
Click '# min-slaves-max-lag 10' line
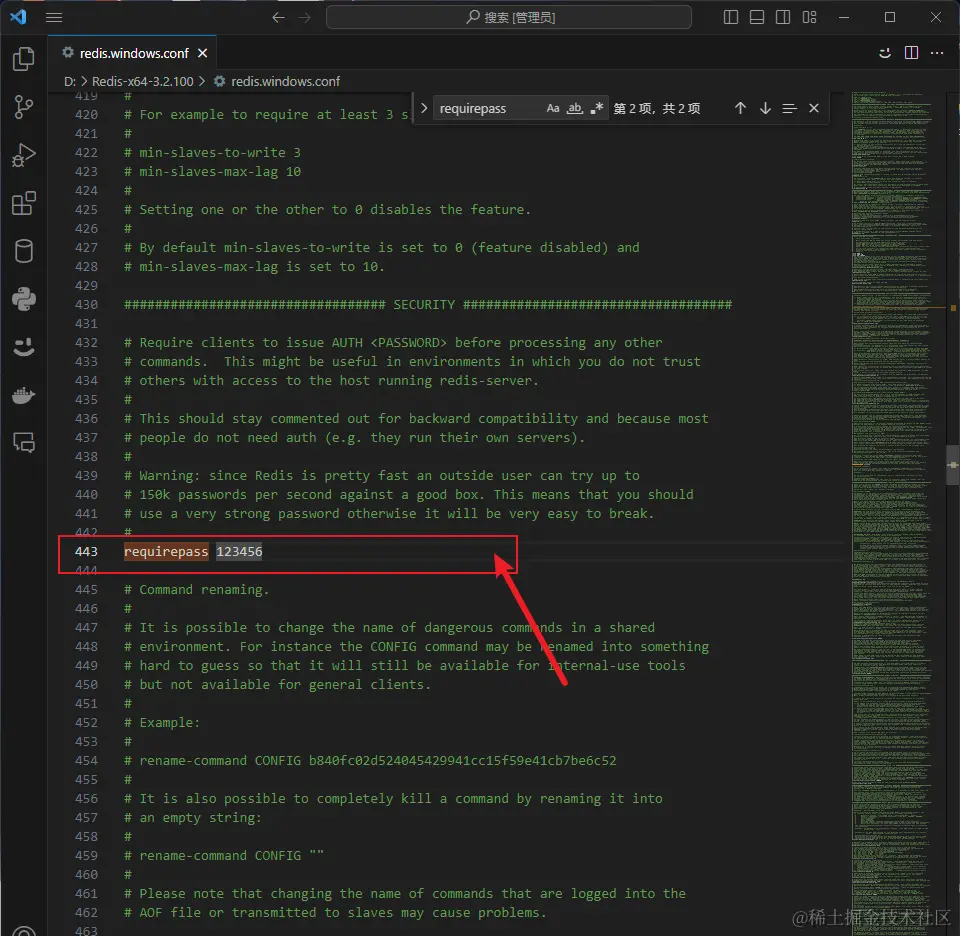click(x=212, y=171)
